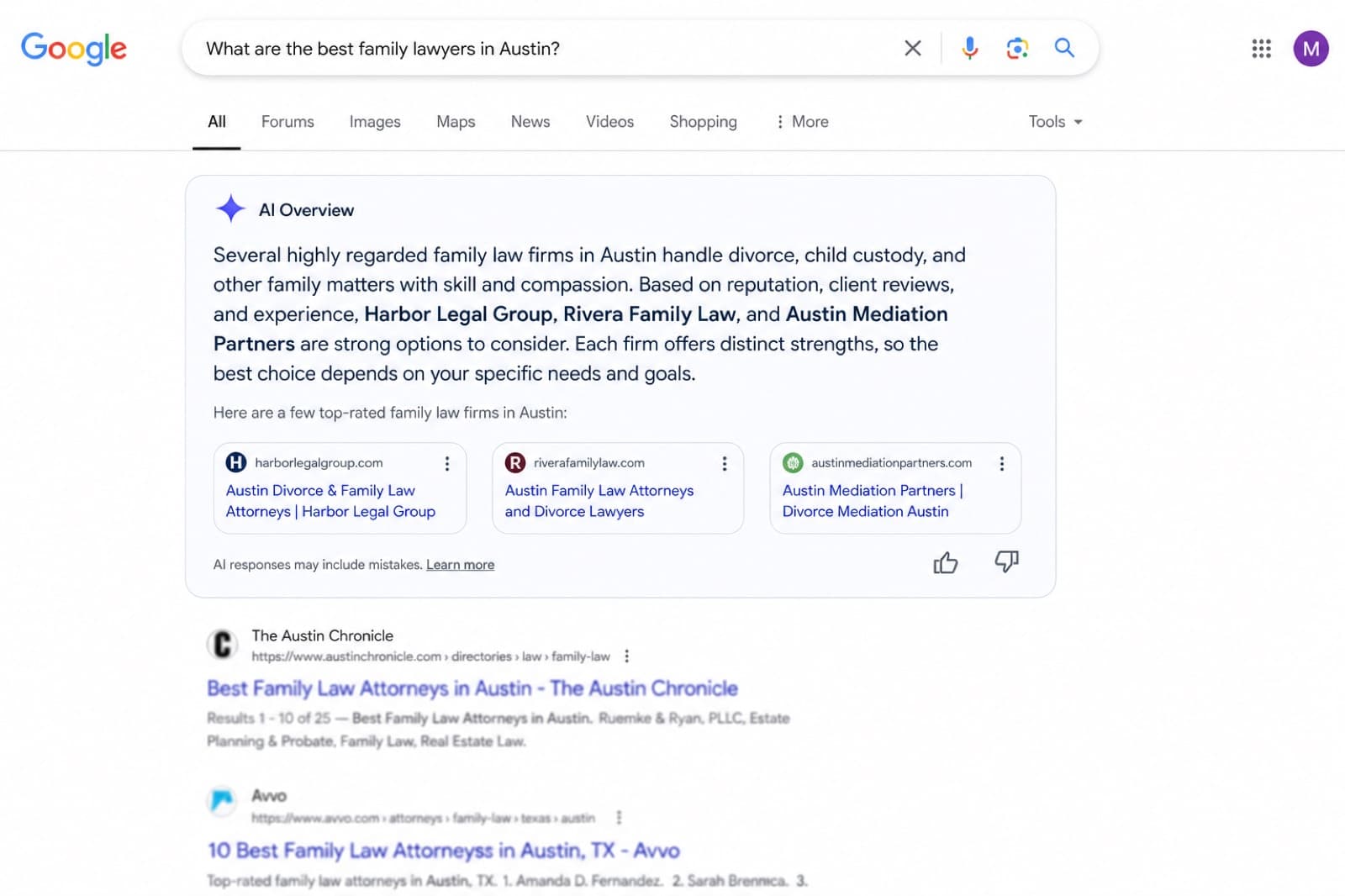Click the riverafamilylaw.com R favicon
The width and height of the screenshot is (1345, 896).
[515, 462]
